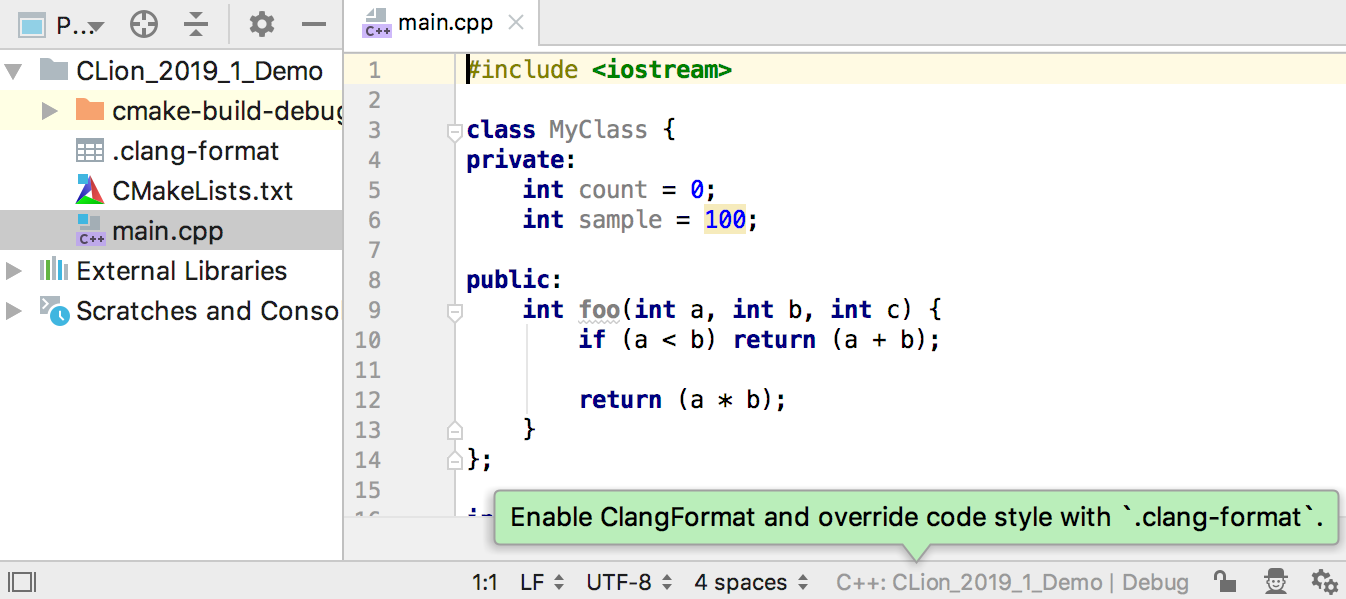This screenshot has width=1346, height=599.
Task: Open the Hector inspection profile icon
Action: pyautogui.click(x=1276, y=582)
